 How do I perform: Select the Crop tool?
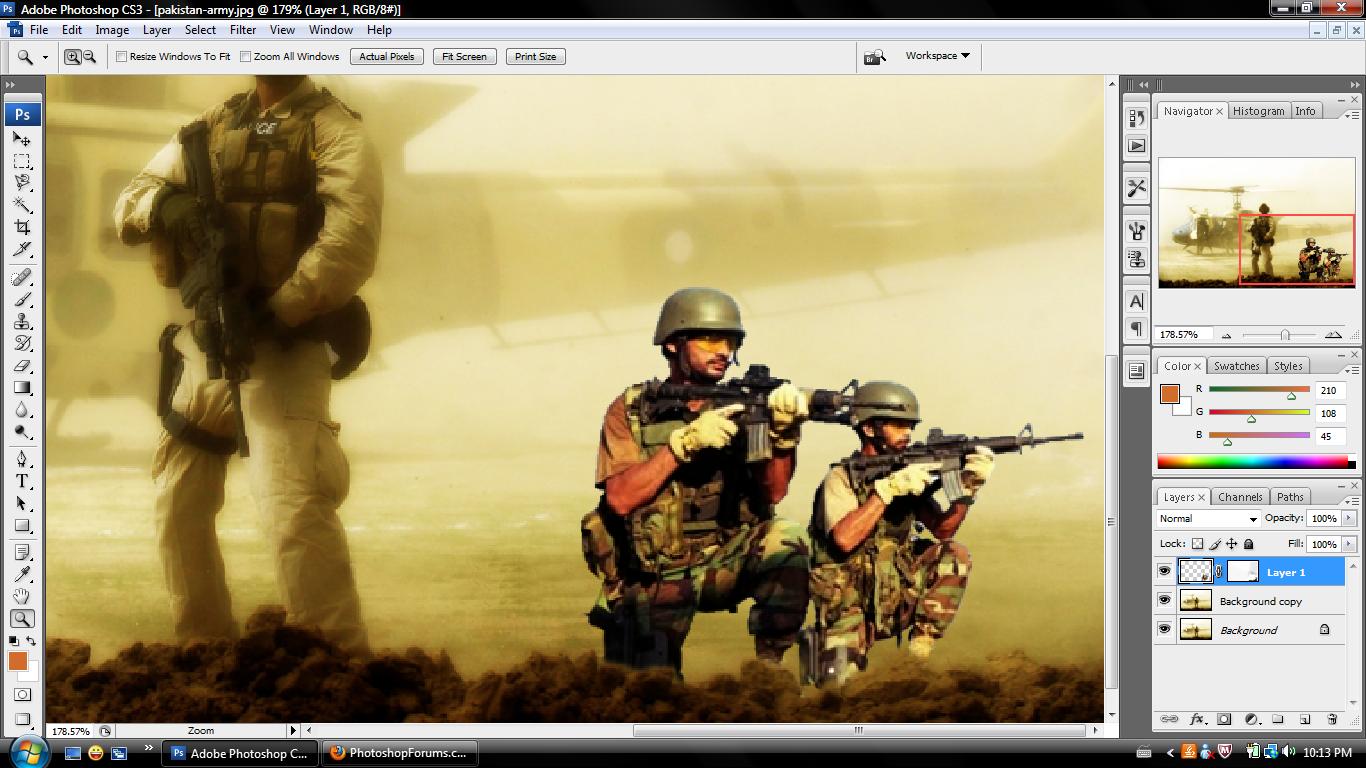[x=22, y=227]
